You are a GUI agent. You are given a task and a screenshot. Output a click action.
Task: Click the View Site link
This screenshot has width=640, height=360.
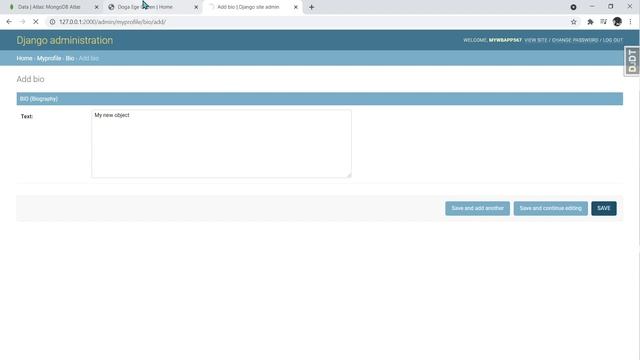[536, 40]
